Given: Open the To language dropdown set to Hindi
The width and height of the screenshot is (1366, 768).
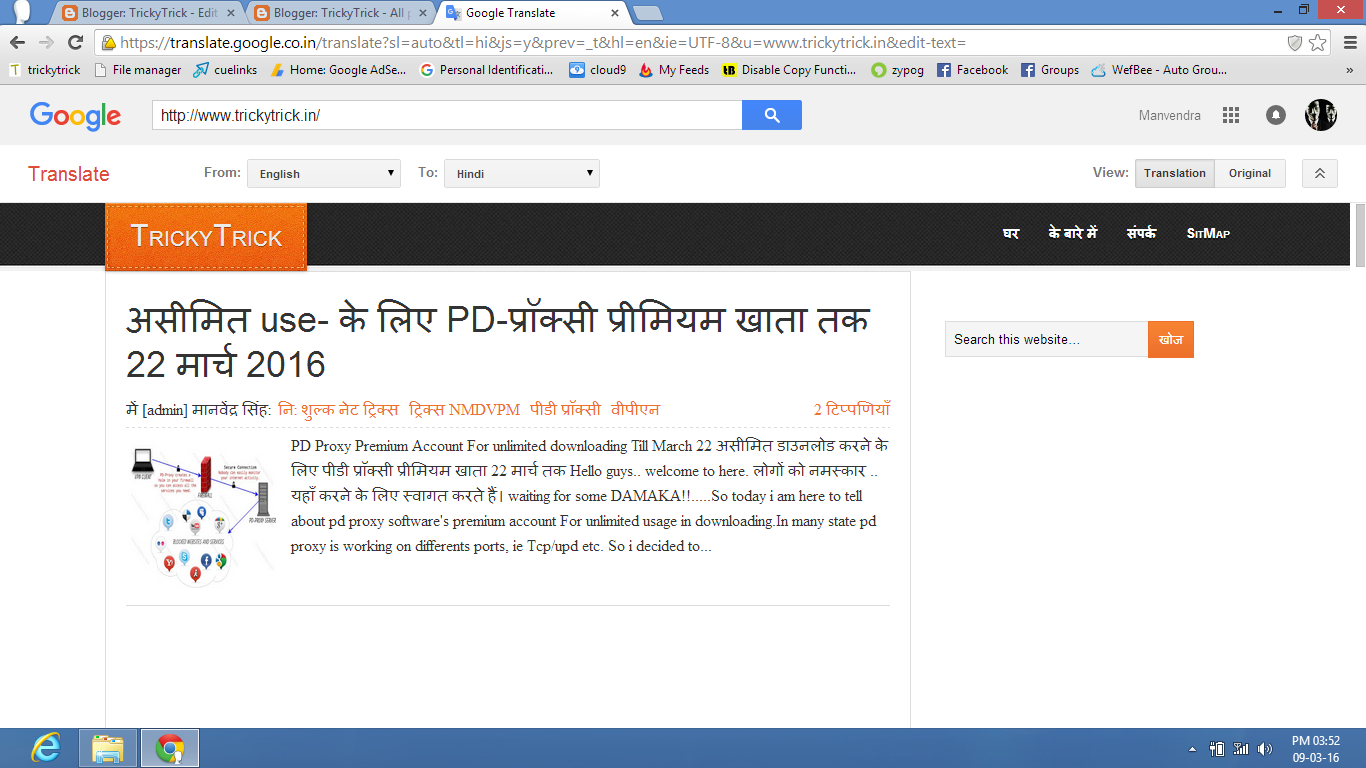Looking at the screenshot, I should 522,173.
